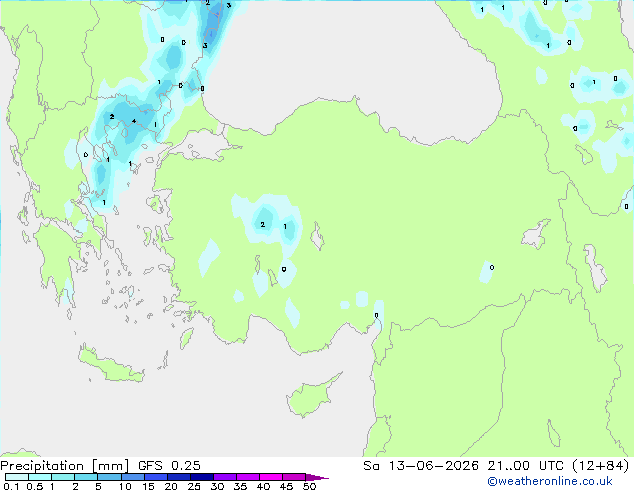Viewport: 634px width, 490px height.
Task: Click the 20–25 mm legend swatch
Action: pyautogui.click(x=179, y=477)
